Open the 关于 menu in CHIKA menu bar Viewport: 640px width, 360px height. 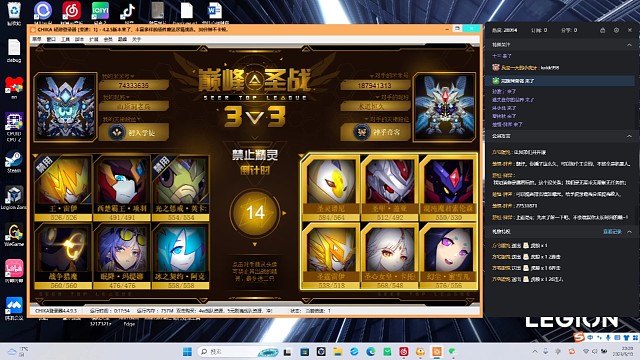136,39
